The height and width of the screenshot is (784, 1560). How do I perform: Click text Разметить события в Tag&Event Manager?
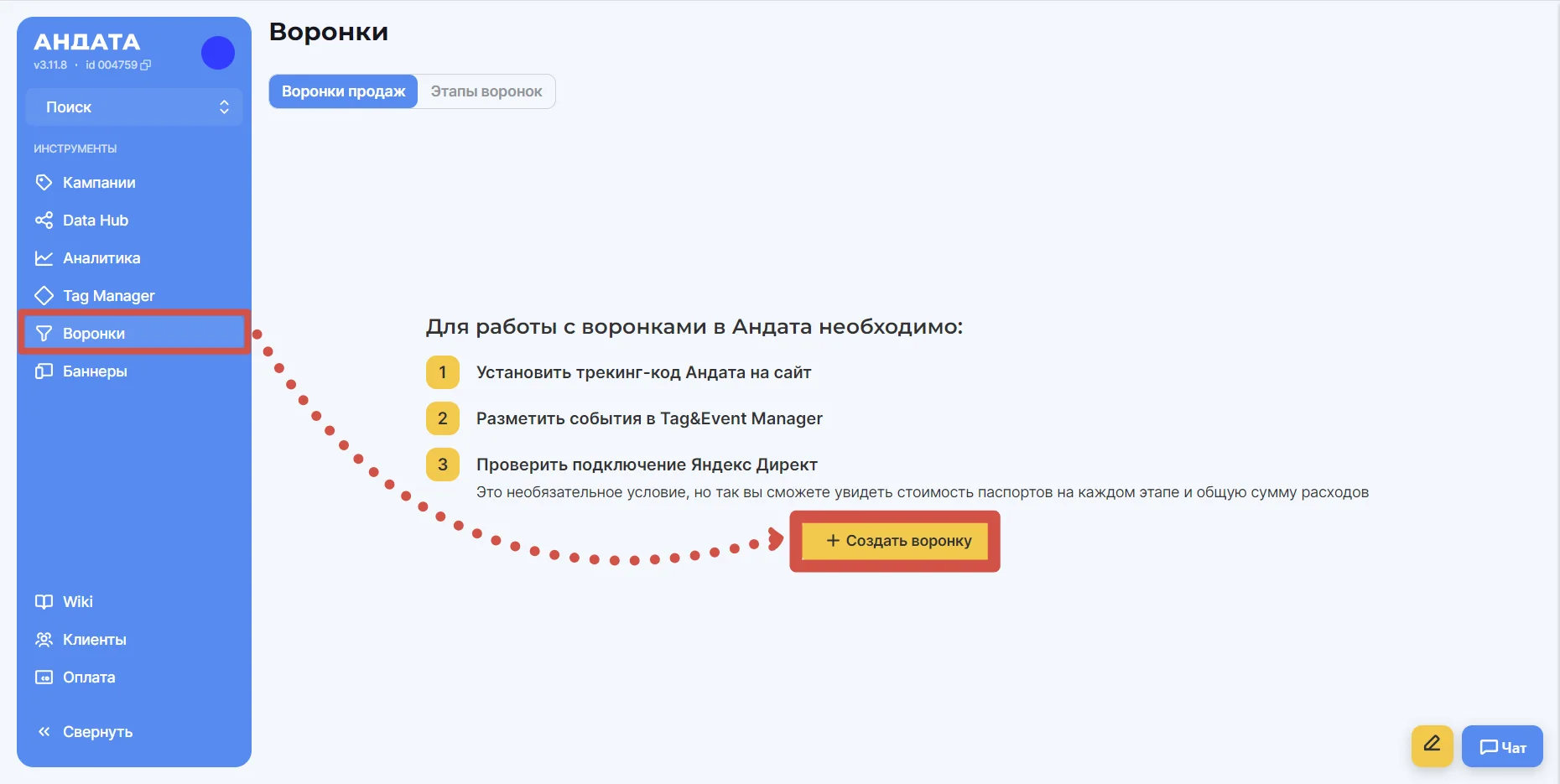click(649, 418)
